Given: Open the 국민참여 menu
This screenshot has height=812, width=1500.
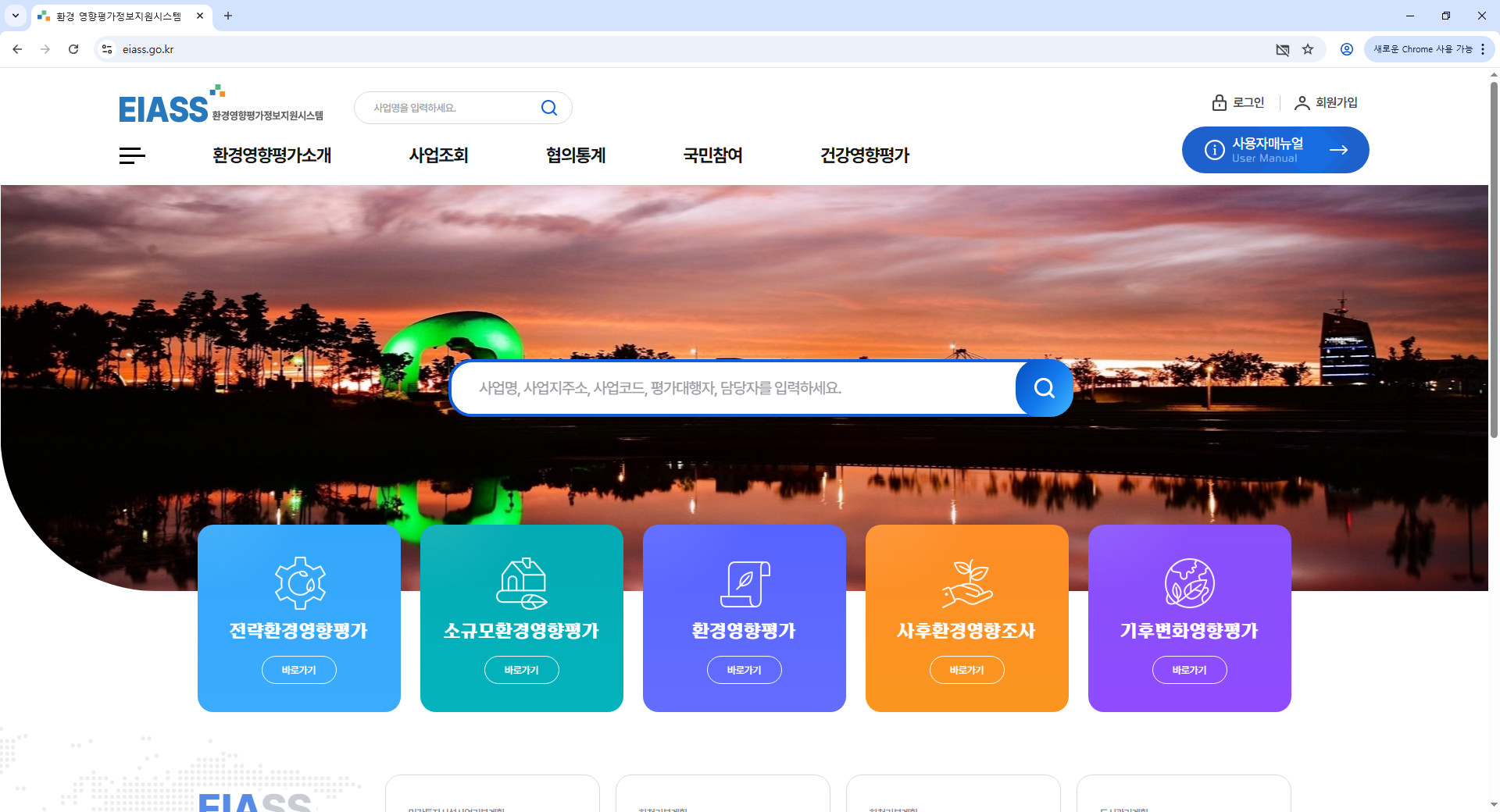Looking at the screenshot, I should tap(712, 155).
